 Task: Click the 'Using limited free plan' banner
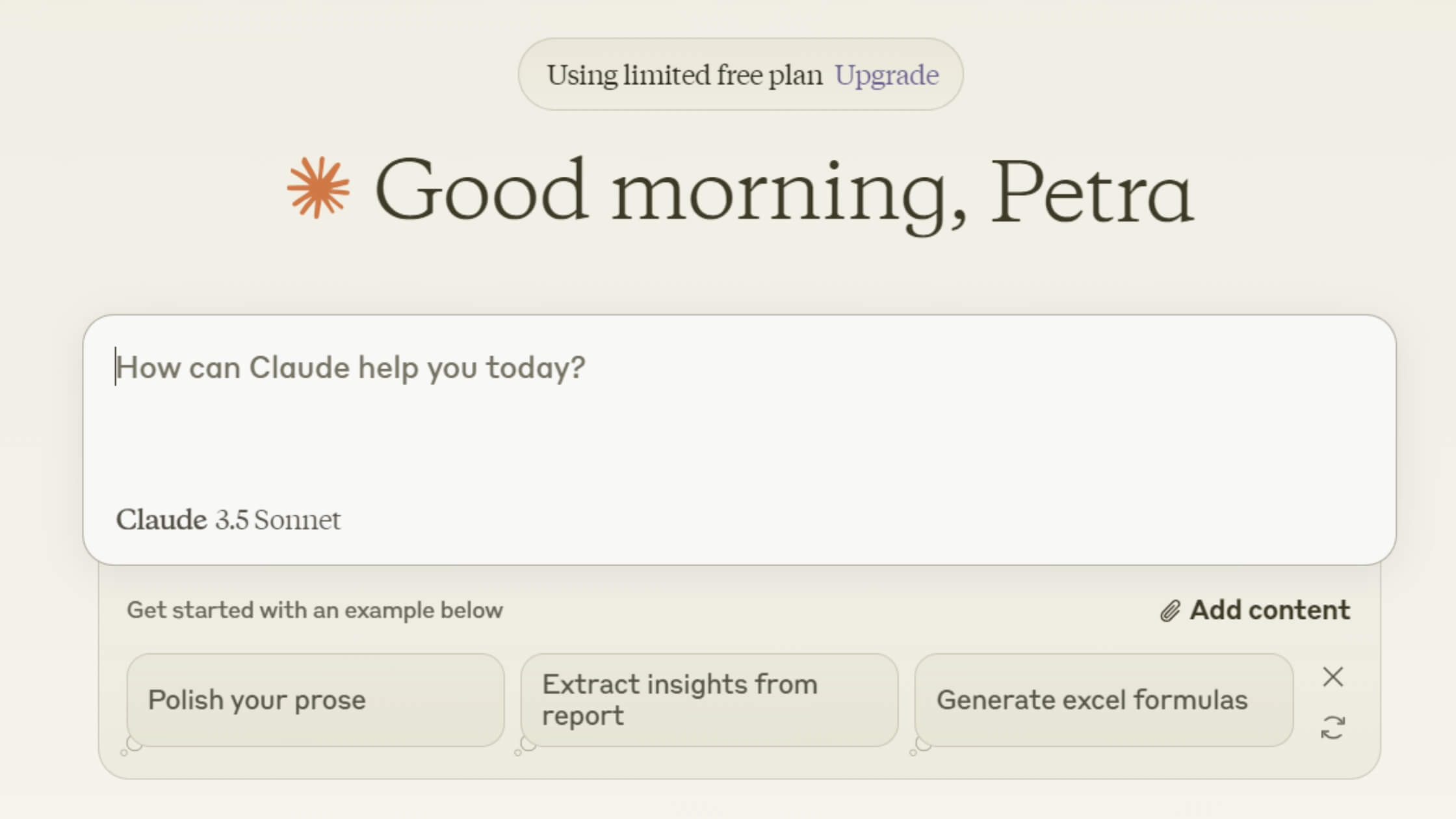740,74
